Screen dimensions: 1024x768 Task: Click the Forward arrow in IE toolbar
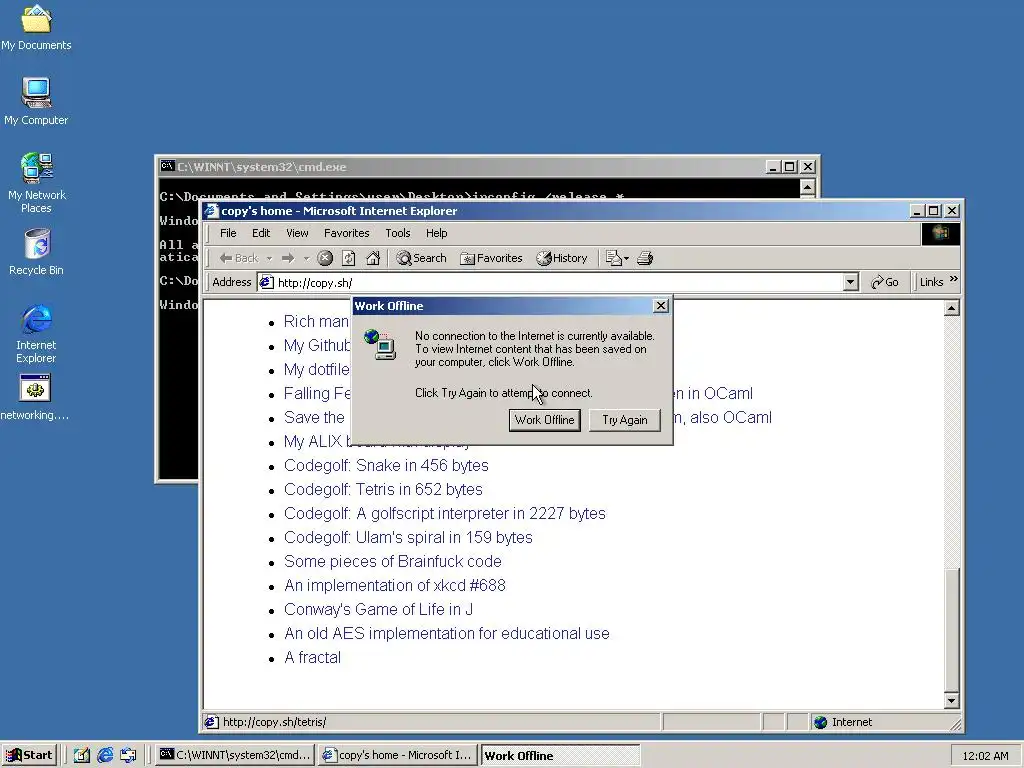[x=288, y=258]
